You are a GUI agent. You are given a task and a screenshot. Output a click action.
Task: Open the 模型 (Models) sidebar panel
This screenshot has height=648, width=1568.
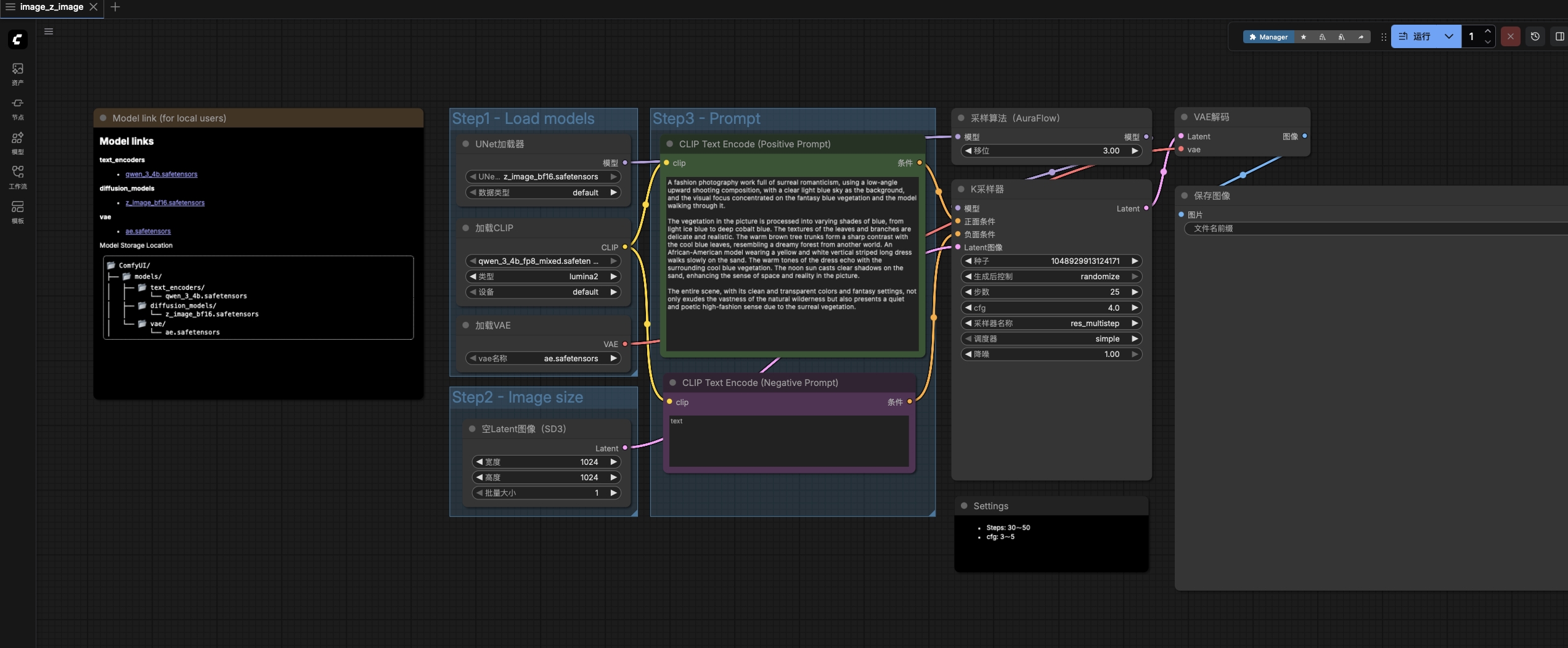[x=17, y=142]
